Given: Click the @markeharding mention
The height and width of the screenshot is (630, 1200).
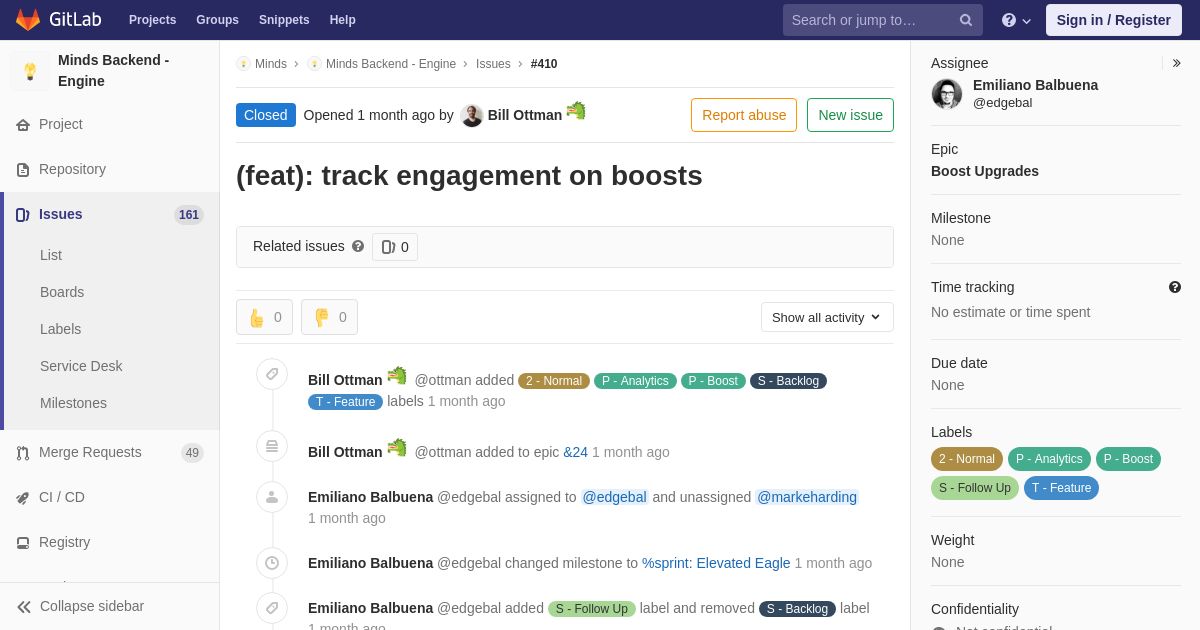Looking at the screenshot, I should [x=807, y=497].
